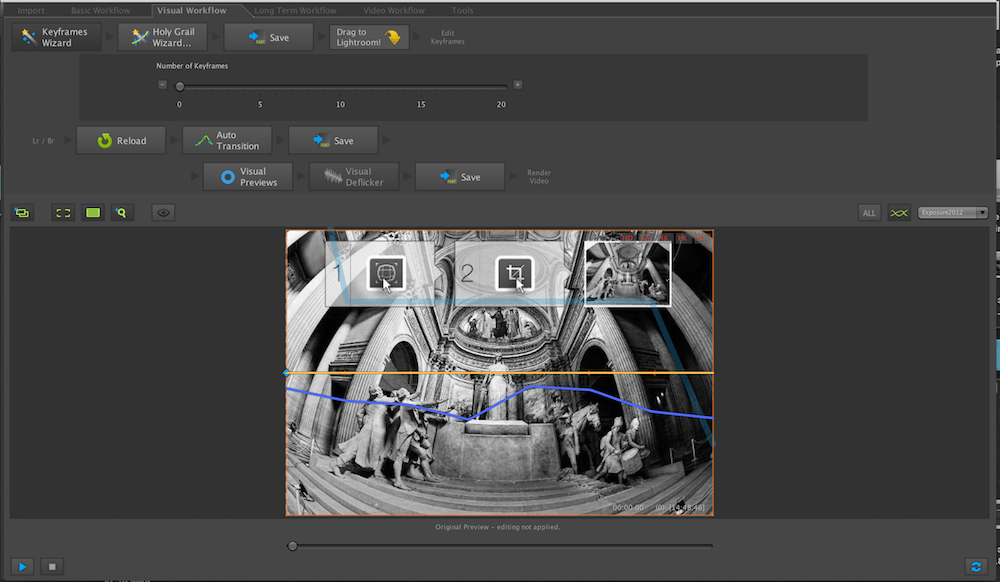
Task: Select the Visual Workflow tab
Action: (x=191, y=10)
